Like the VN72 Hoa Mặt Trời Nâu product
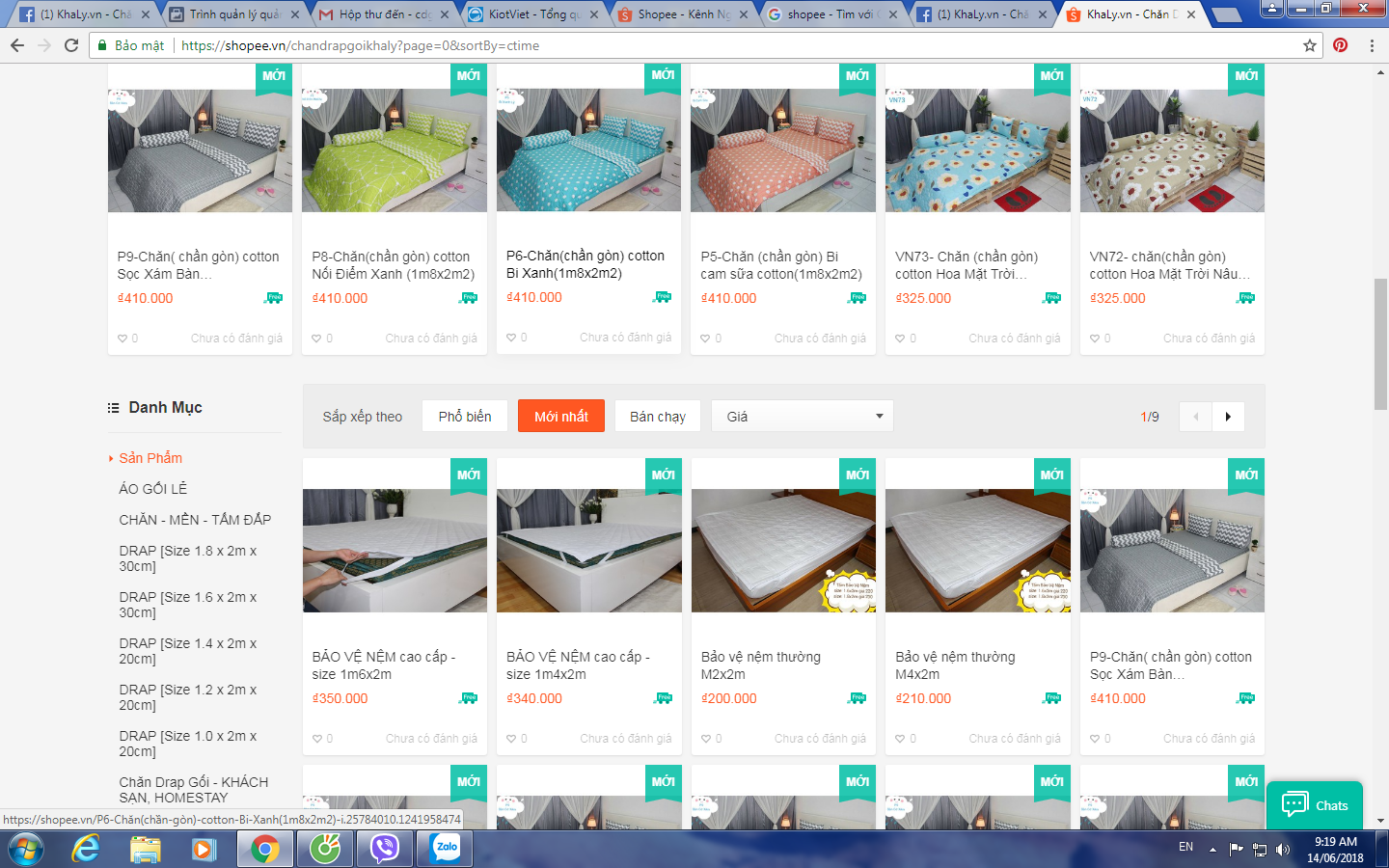The height and width of the screenshot is (868, 1389). point(1095,339)
